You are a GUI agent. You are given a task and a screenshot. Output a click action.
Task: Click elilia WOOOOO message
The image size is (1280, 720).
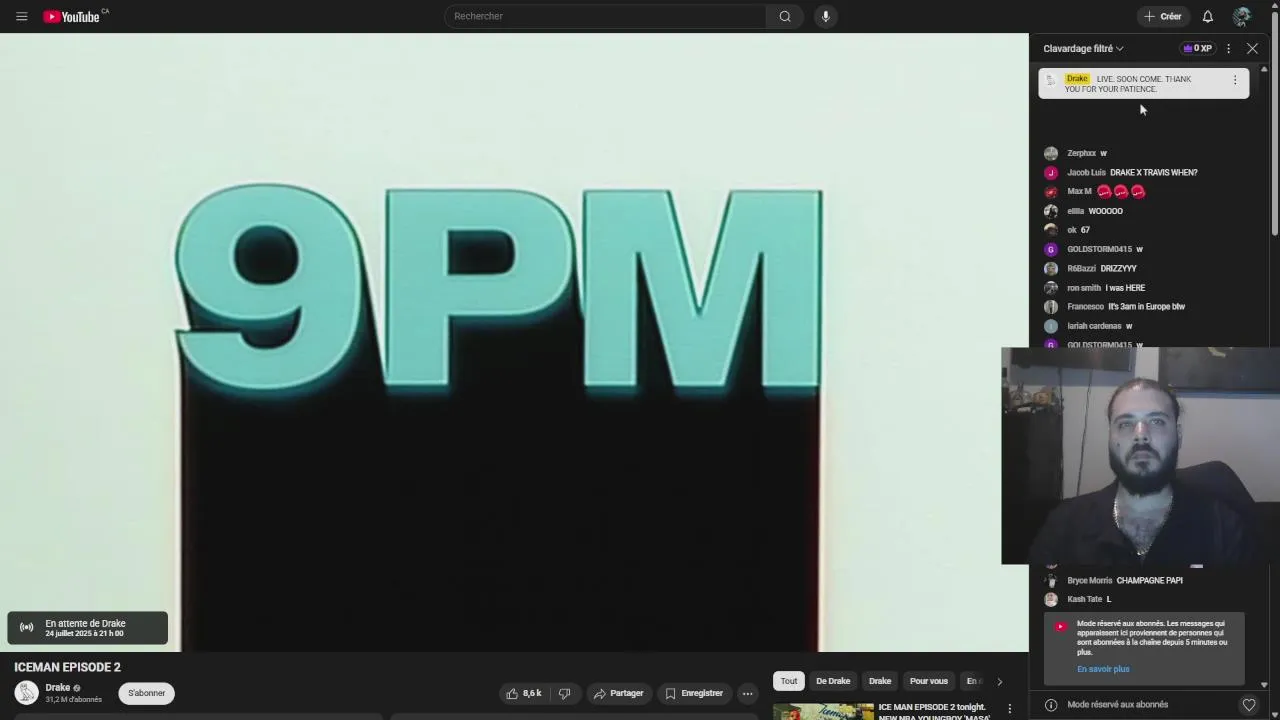click(1095, 211)
